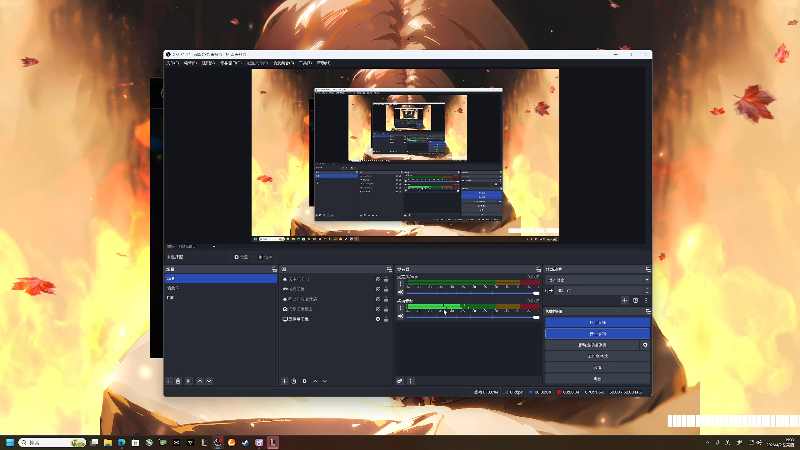Click the remove scene trash icon
The image size is (800, 450).
coord(178,381)
